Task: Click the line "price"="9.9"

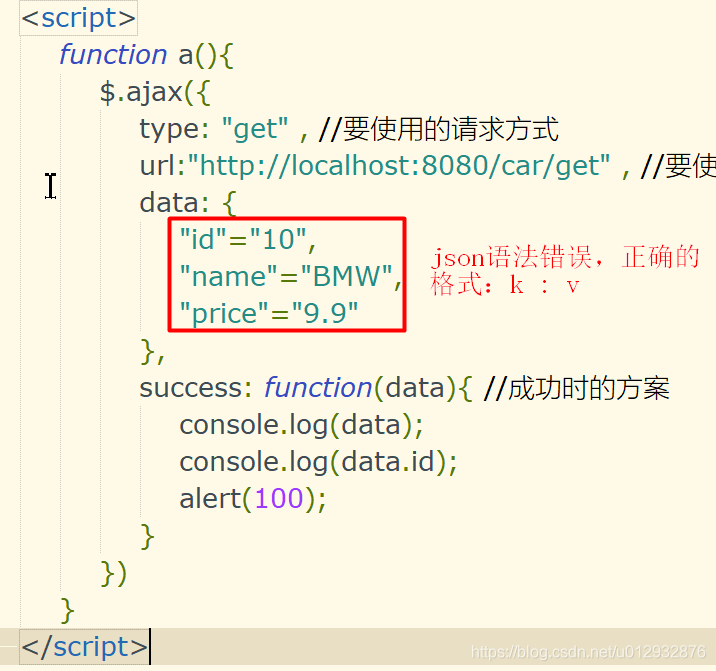Action: (x=268, y=313)
